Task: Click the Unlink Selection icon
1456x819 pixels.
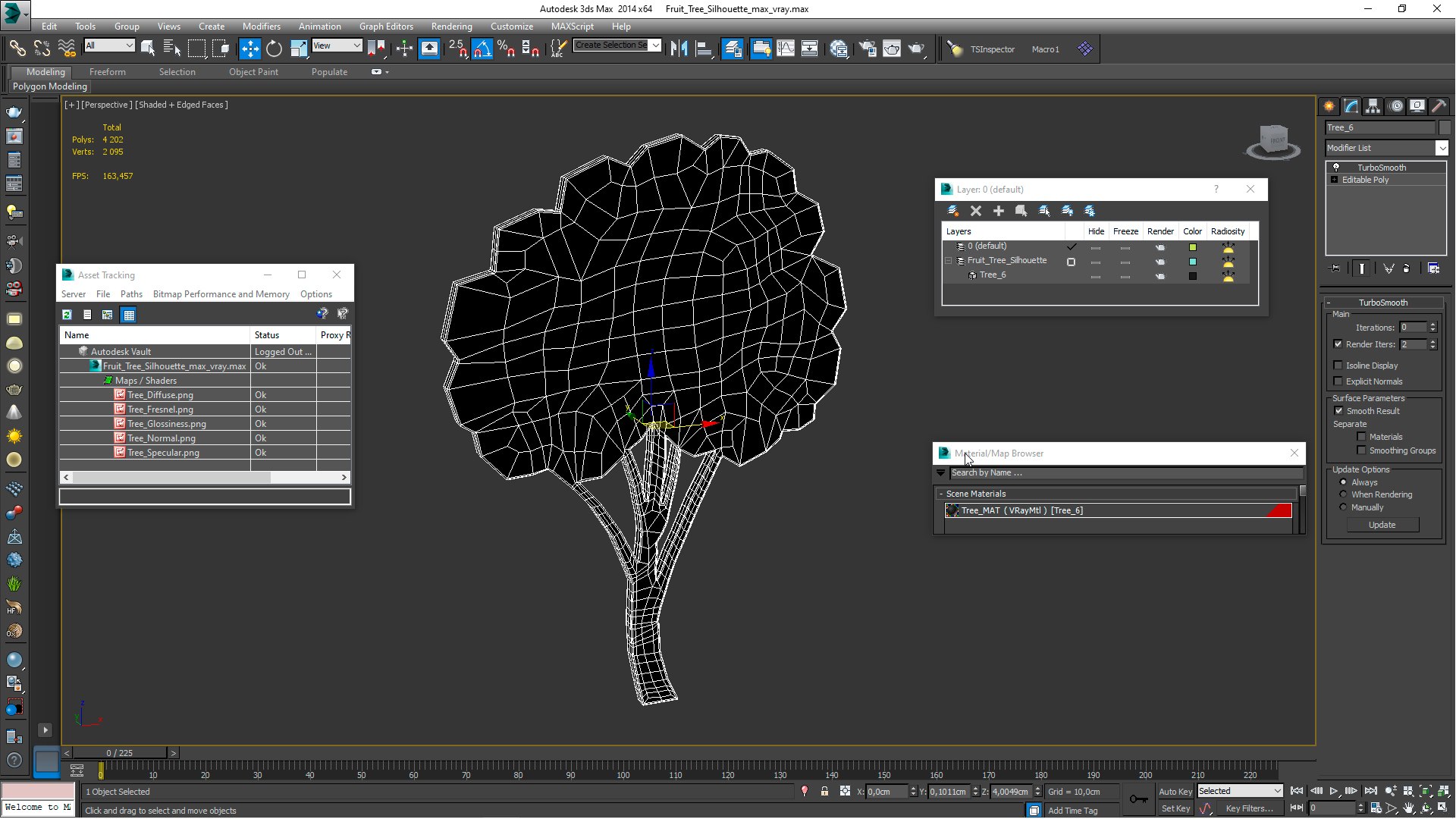Action: [x=42, y=49]
